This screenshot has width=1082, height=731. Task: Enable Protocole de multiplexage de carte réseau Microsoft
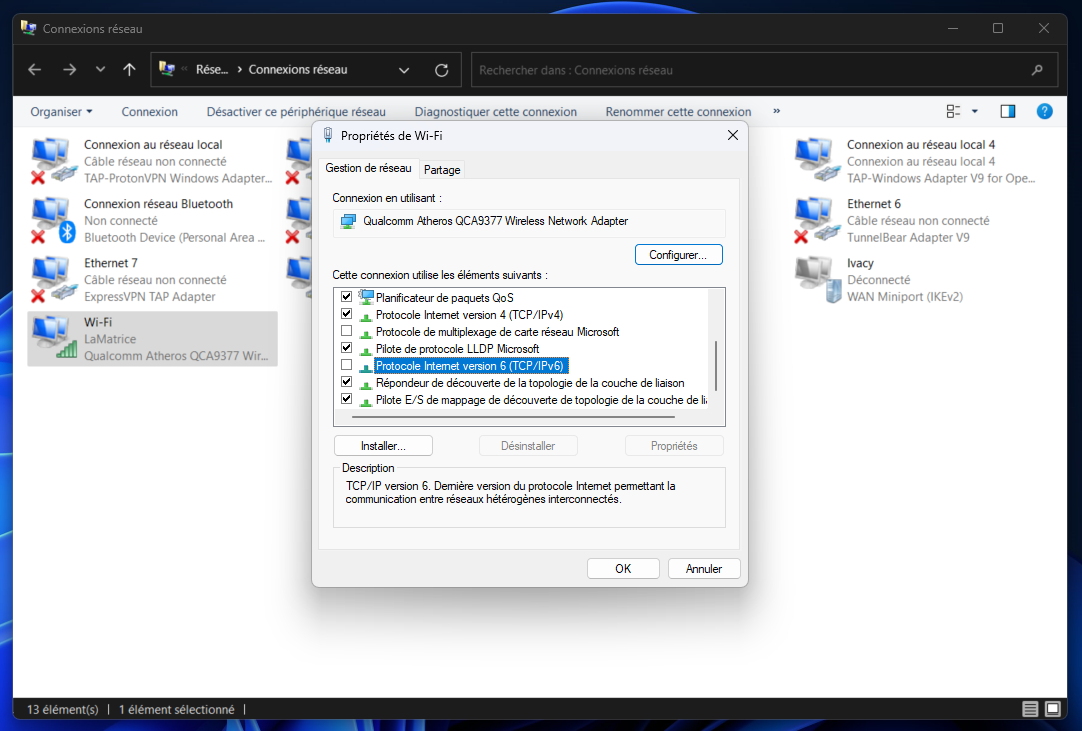pyautogui.click(x=346, y=331)
